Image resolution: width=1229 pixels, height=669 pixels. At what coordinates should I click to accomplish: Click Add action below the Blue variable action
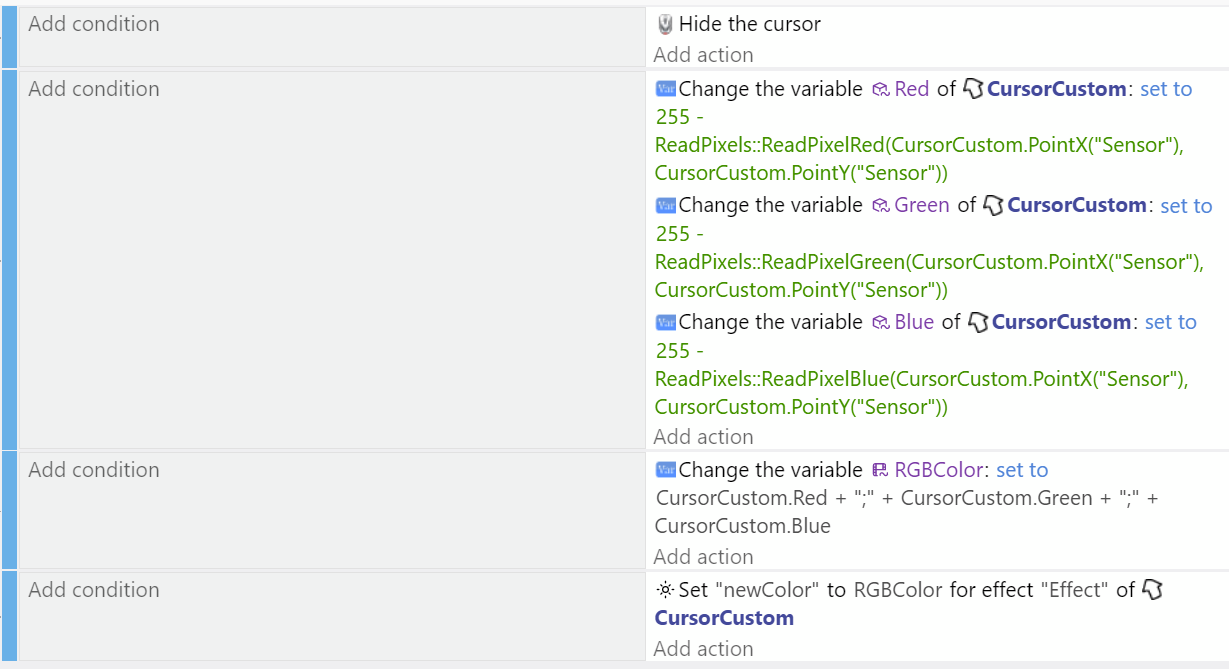point(703,437)
